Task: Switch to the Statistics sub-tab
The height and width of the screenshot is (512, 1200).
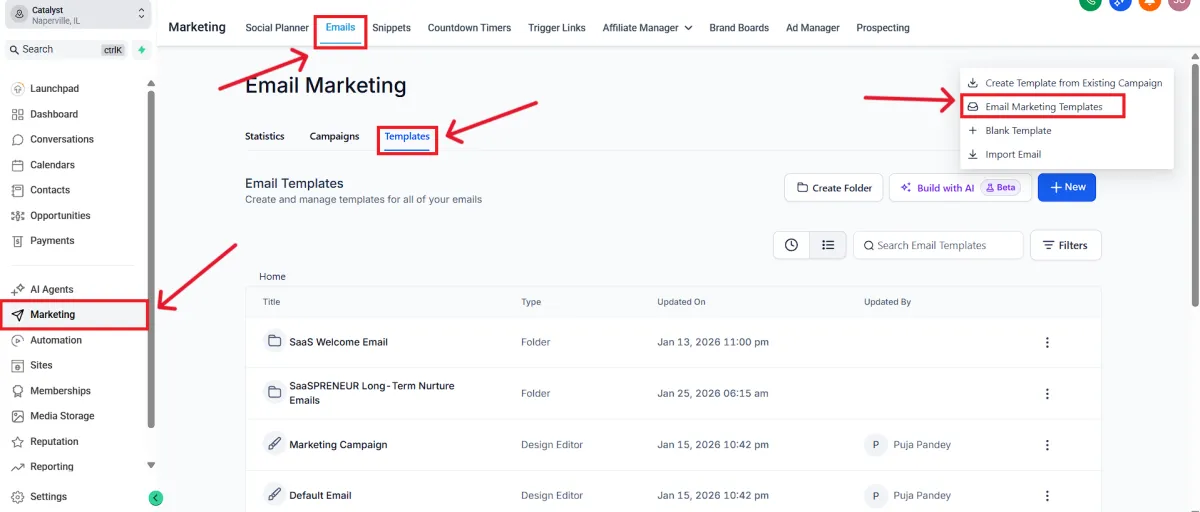Action: point(265,136)
